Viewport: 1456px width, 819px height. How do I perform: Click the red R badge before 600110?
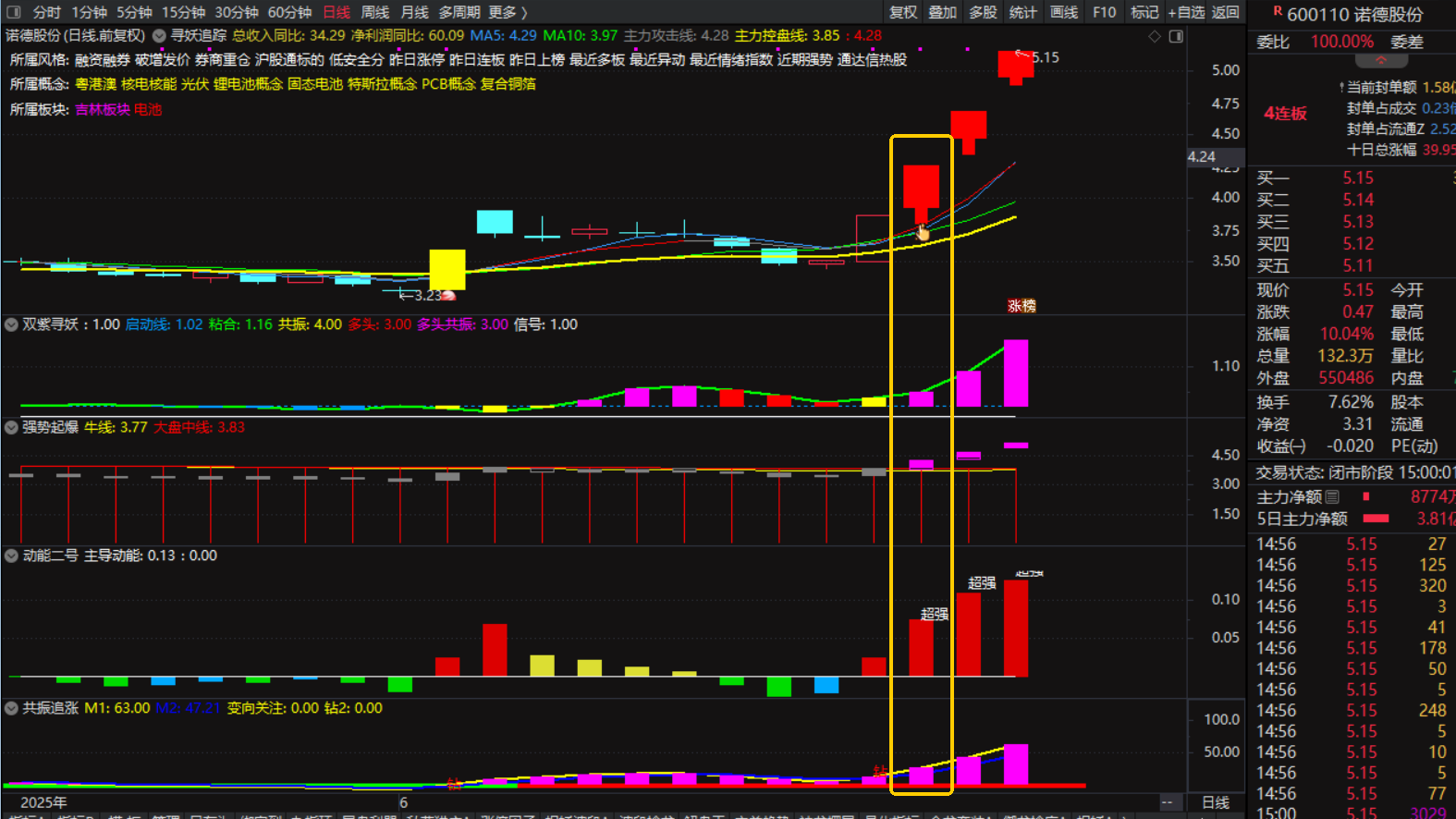pos(1278,11)
